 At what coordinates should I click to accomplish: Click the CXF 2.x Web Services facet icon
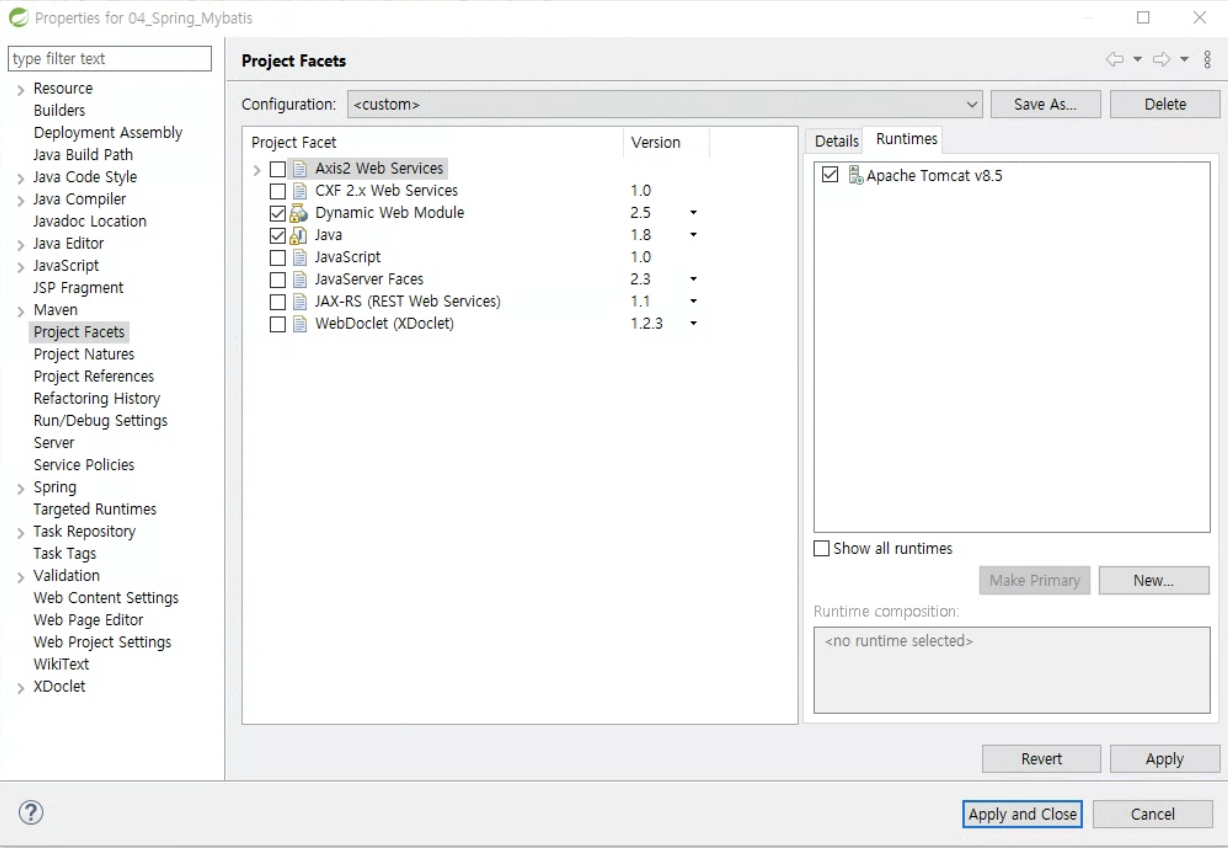(x=299, y=191)
